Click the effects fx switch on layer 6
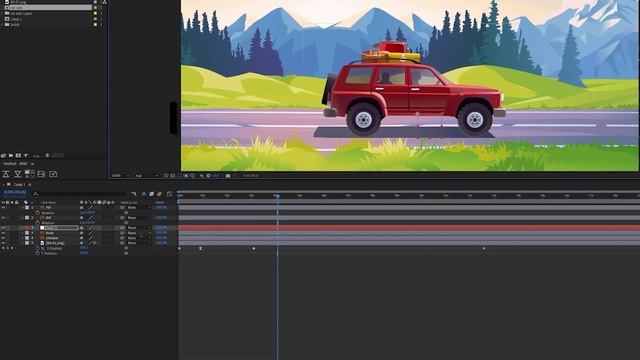 (x=94, y=243)
